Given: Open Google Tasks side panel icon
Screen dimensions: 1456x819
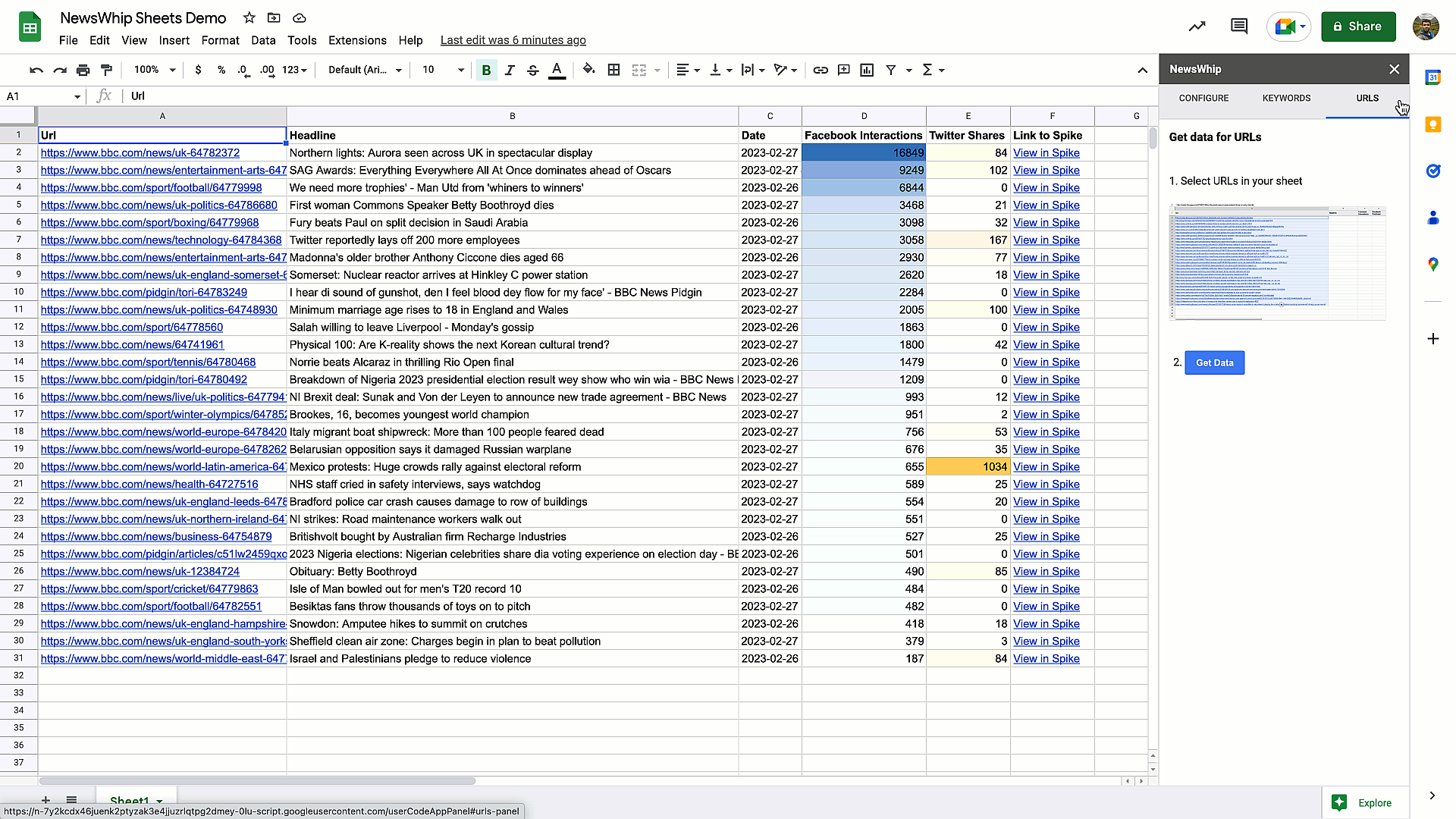Looking at the screenshot, I should click(1432, 171).
